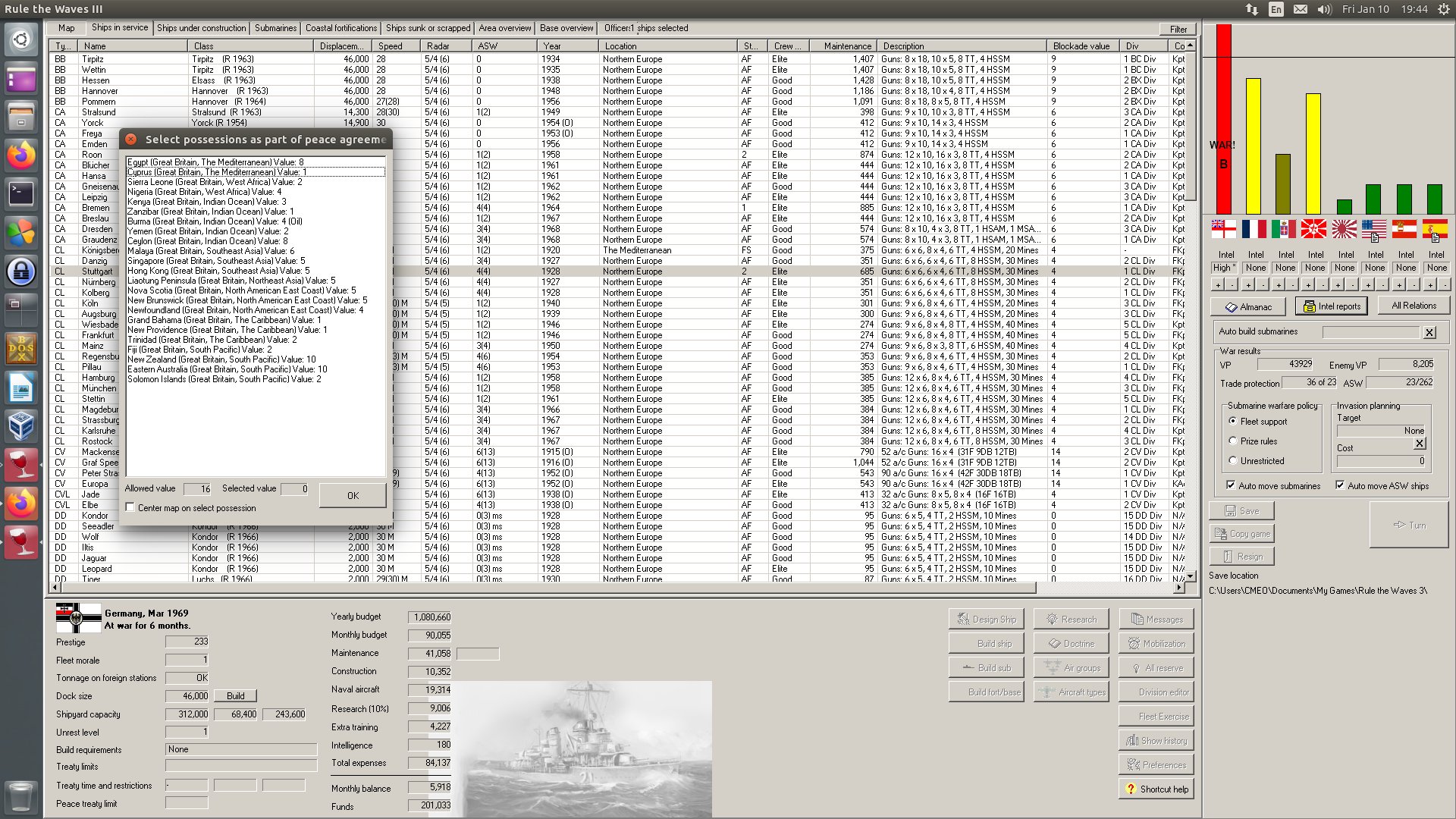The image size is (1456, 819).
Task: Increase intel on Spain with plus button
Action: [1429, 285]
